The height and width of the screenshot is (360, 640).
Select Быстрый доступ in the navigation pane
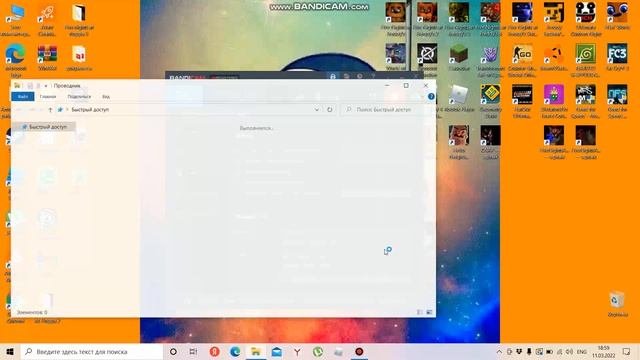44,127
